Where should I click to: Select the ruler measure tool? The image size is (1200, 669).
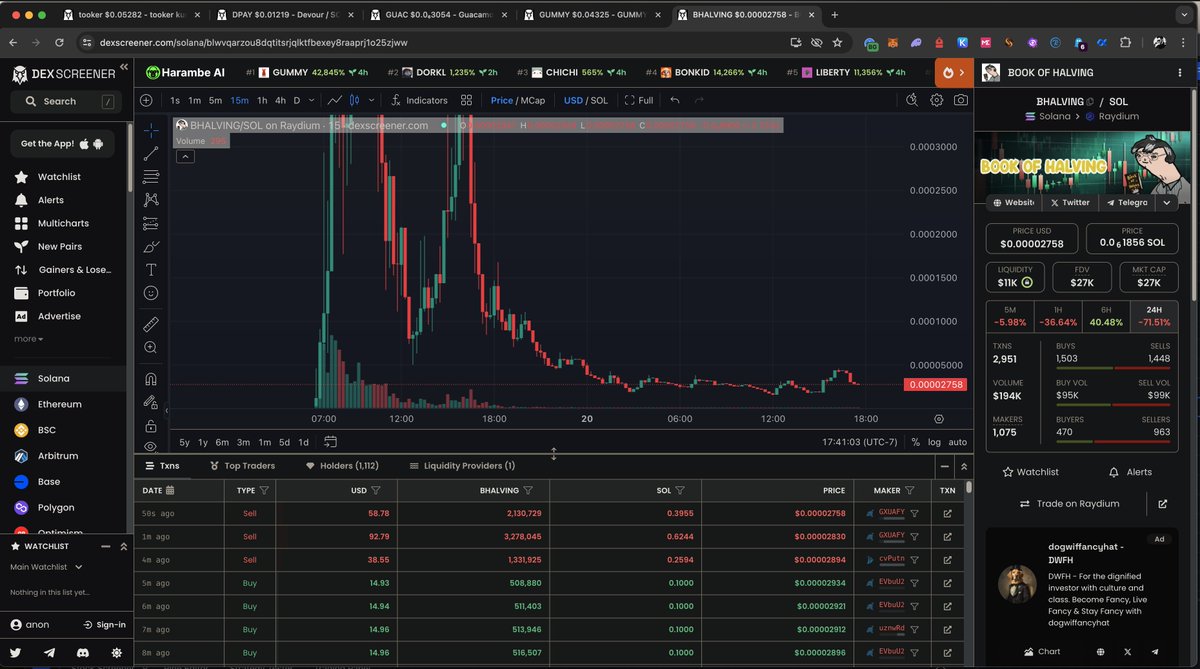pos(151,324)
